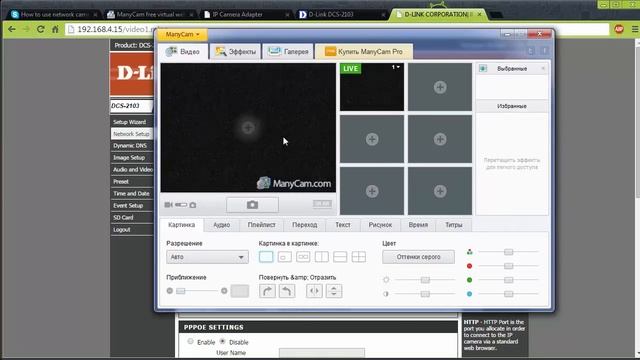Adjust the RGB combined color slider

tap(508, 252)
